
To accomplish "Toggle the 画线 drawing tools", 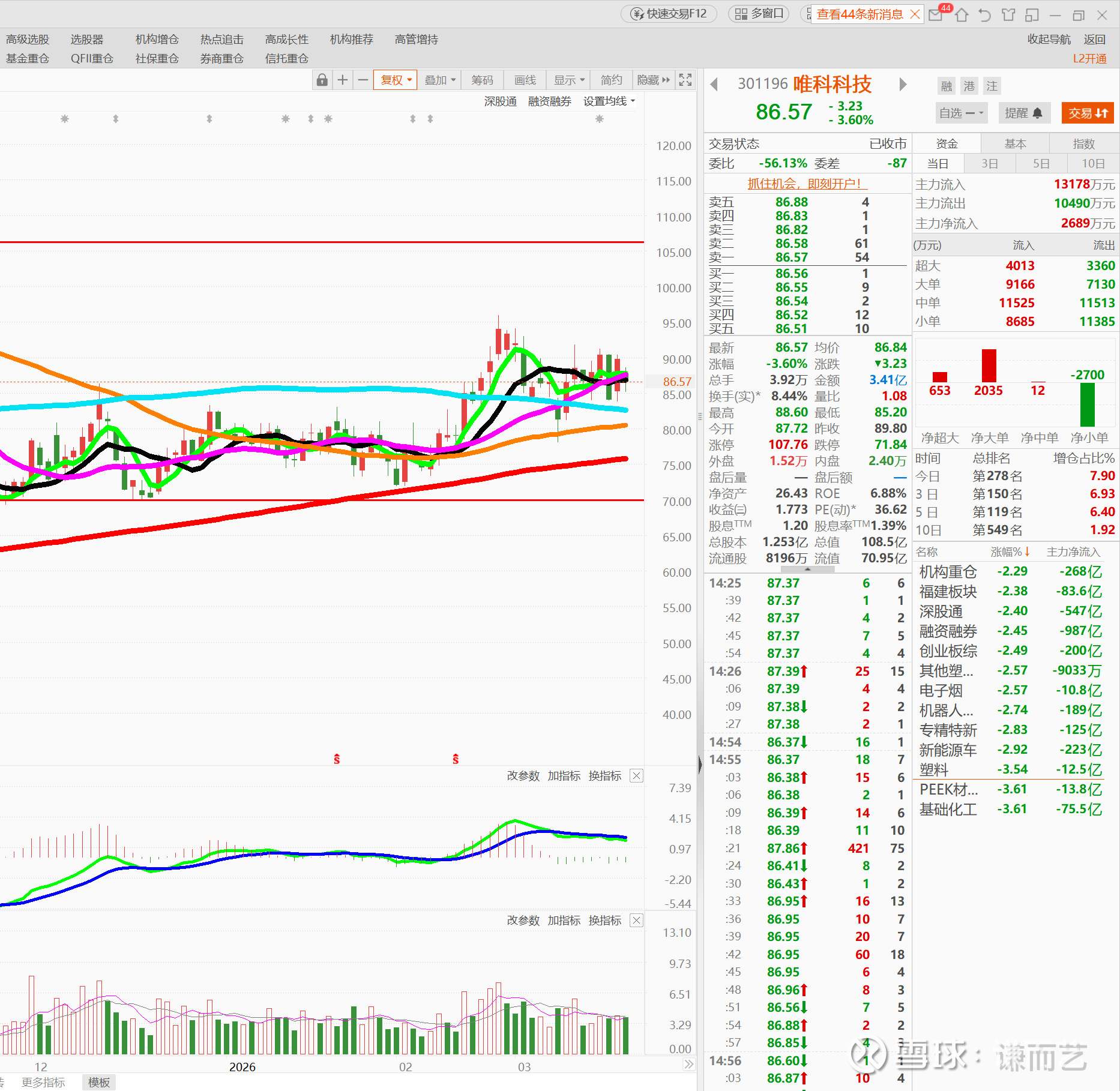I will (x=525, y=80).
